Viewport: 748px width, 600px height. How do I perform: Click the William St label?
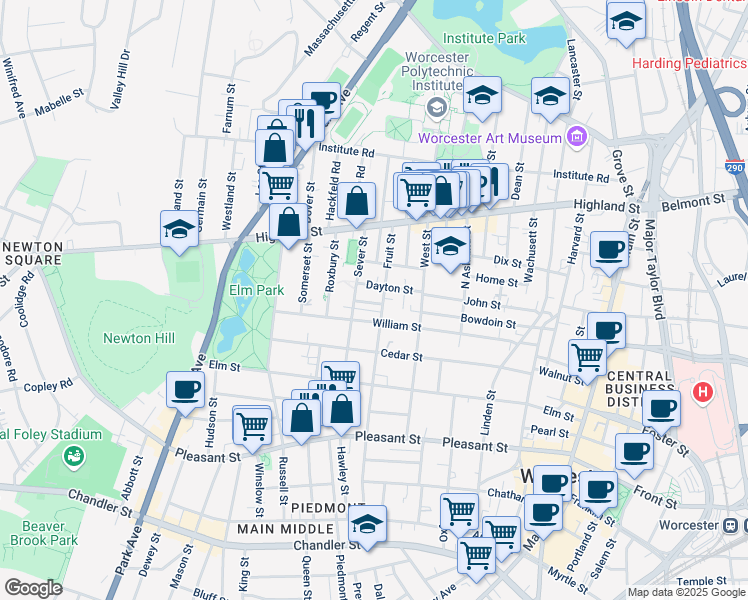coord(397,325)
